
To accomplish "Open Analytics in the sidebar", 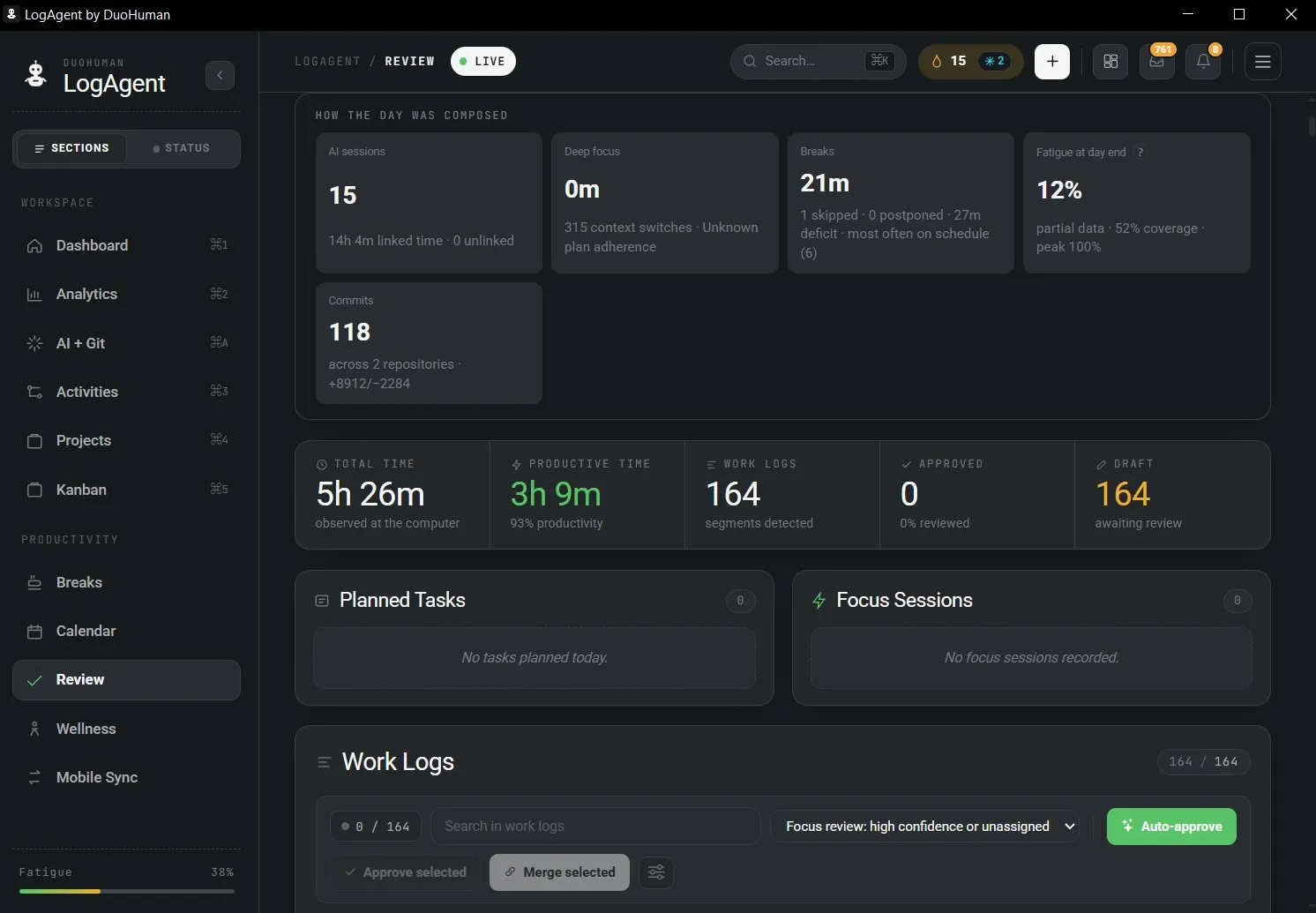I will (126, 294).
